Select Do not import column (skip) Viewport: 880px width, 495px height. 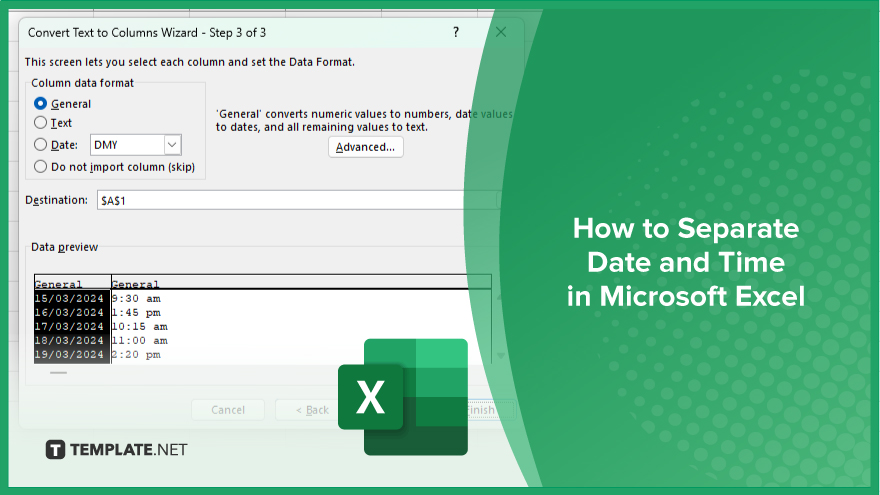[40, 167]
